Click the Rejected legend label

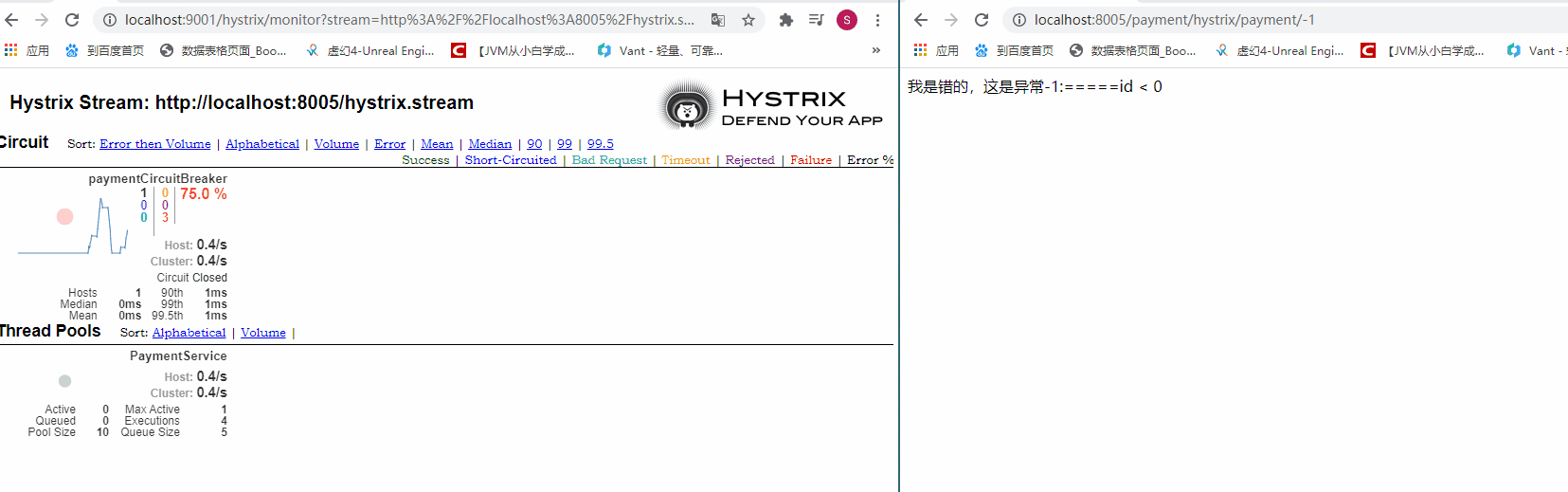(x=750, y=160)
